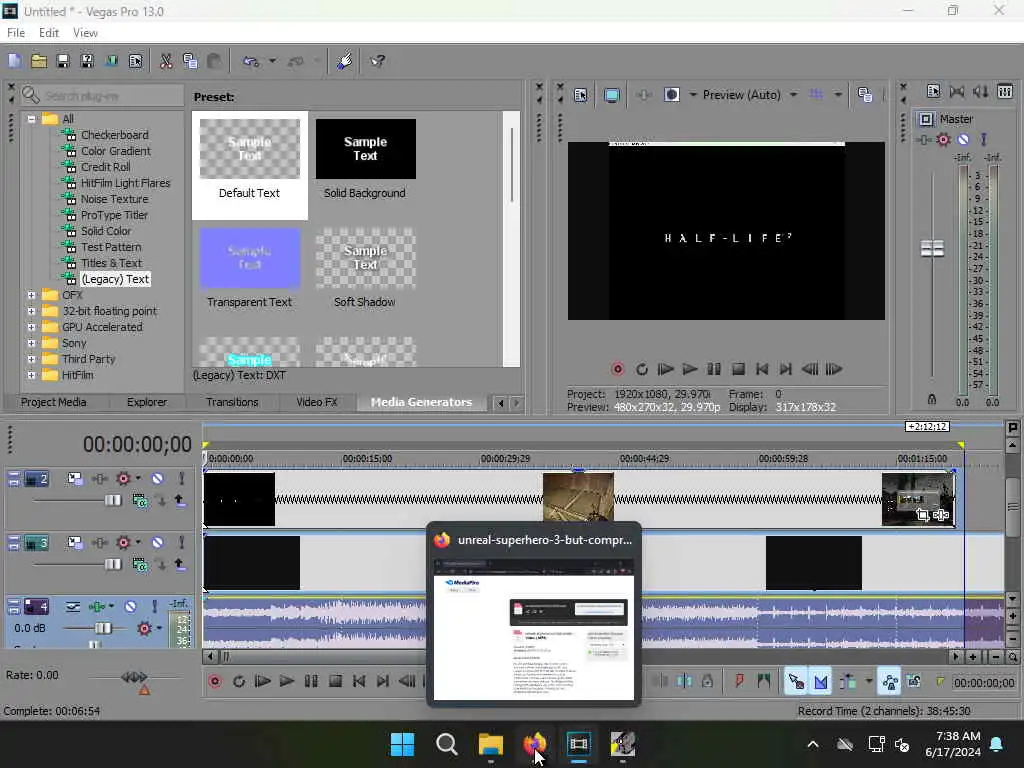This screenshot has width=1024, height=768.
Task: Select the Solid Background preset
Action: [365, 159]
